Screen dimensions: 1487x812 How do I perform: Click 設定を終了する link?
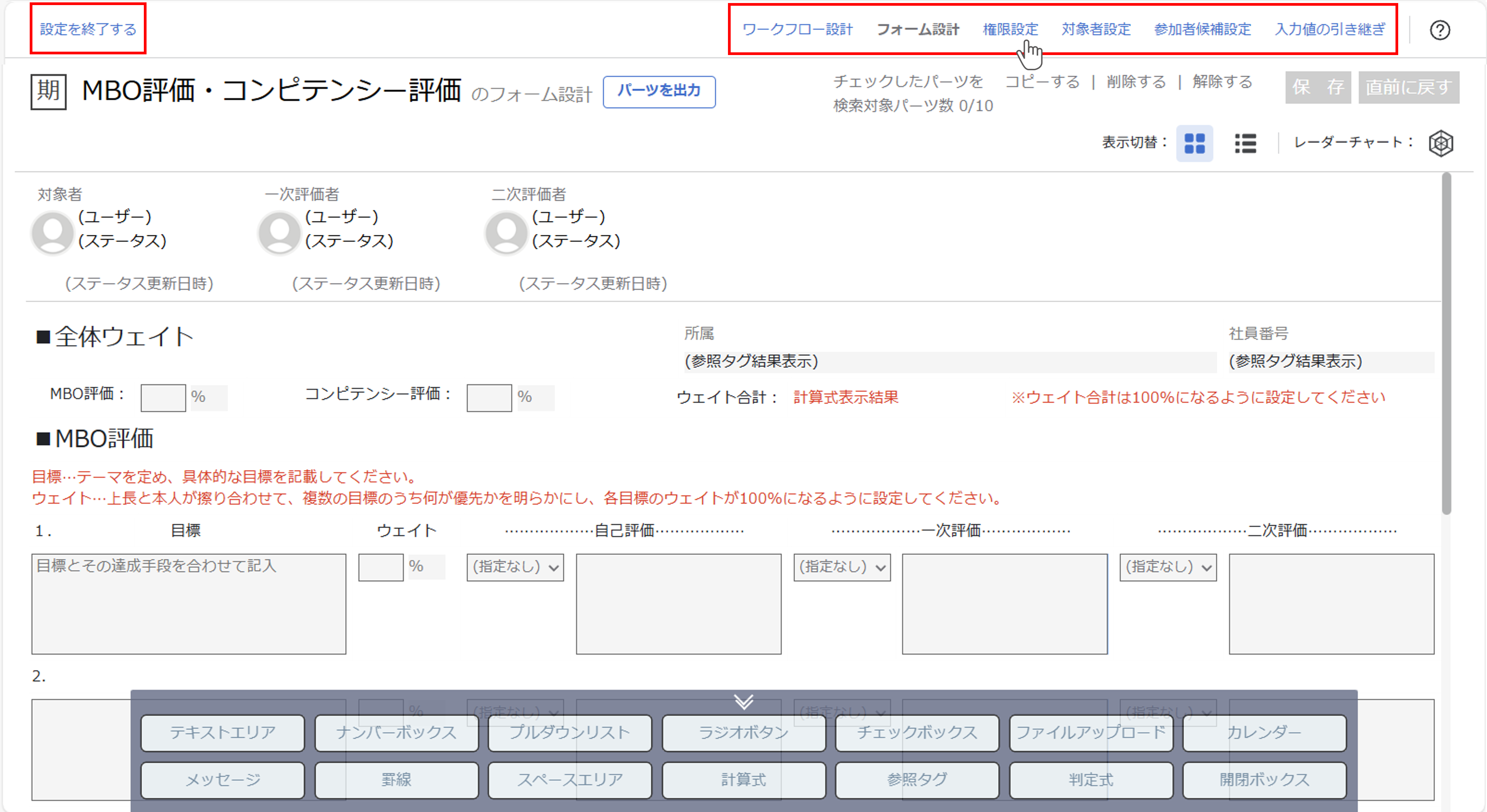point(88,29)
